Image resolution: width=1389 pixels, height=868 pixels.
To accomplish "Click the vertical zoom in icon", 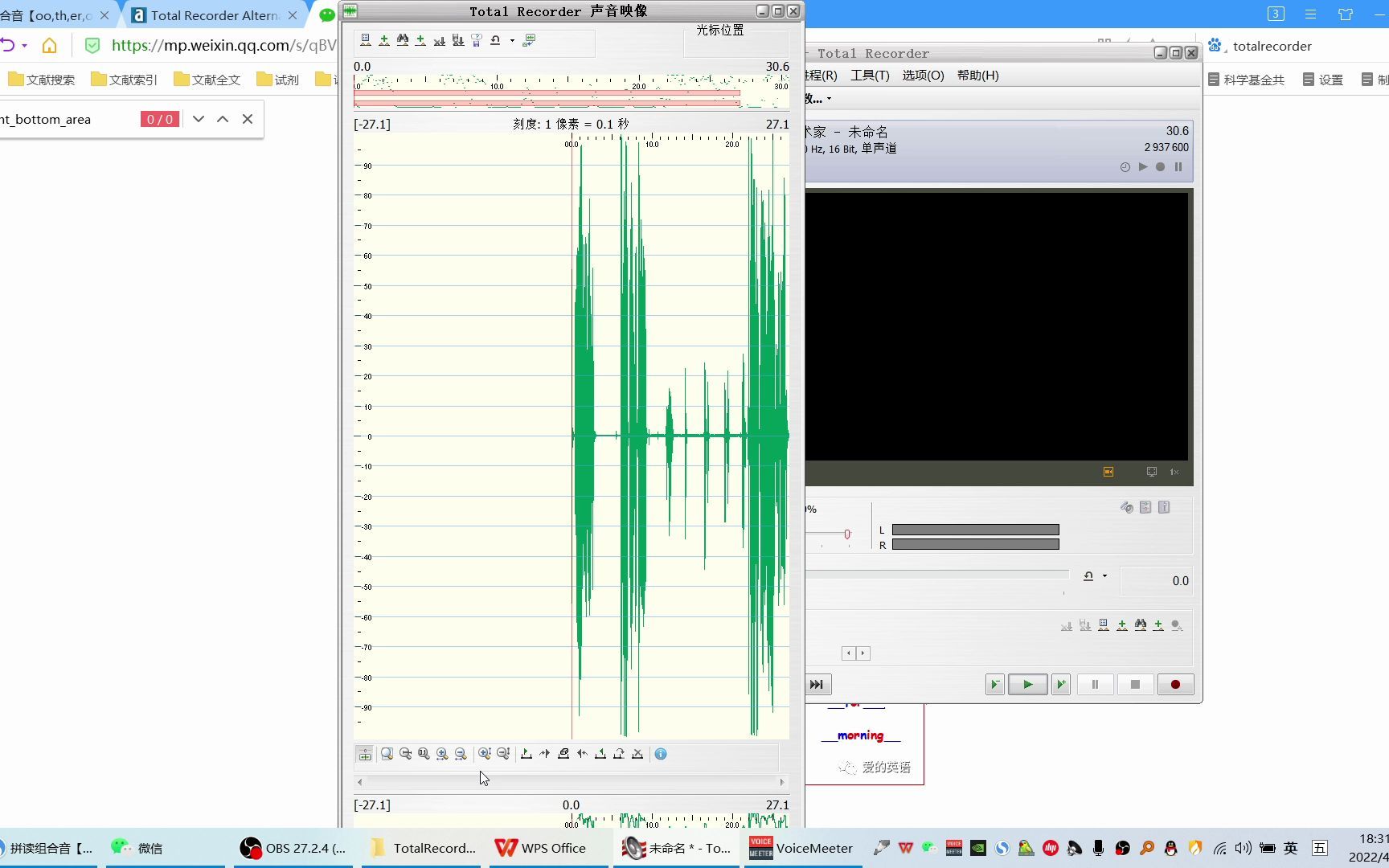I will [485, 754].
